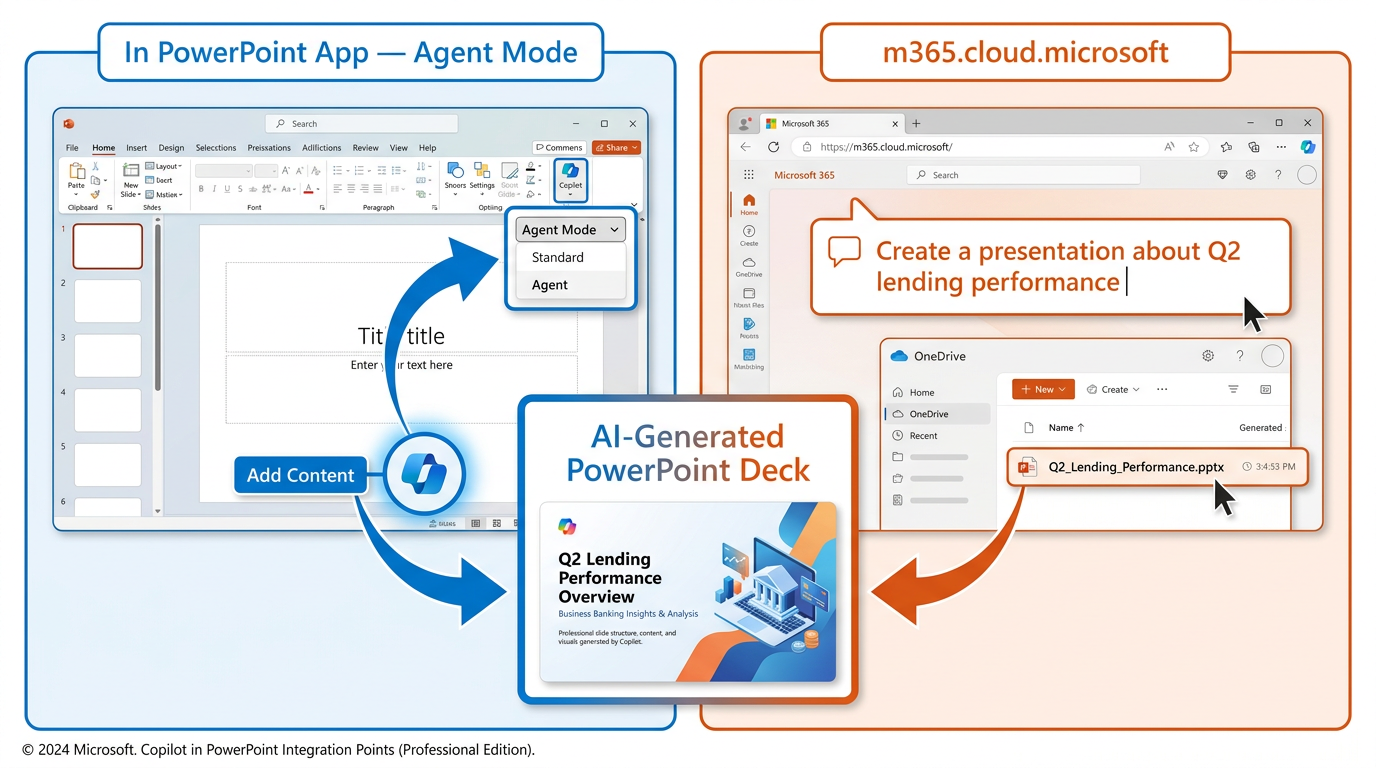1376x768 pixels.
Task: Switch to the View ribbon tab
Action: click(x=398, y=148)
